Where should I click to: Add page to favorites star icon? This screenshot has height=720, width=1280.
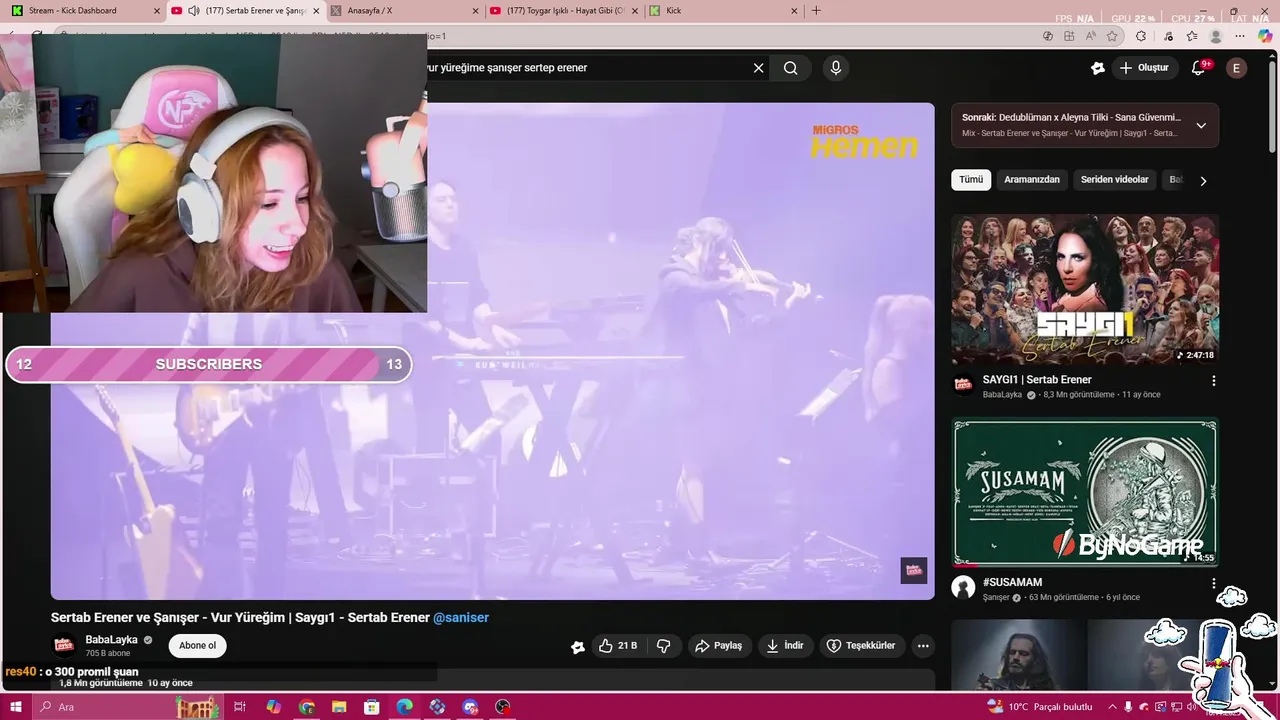point(1112,36)
